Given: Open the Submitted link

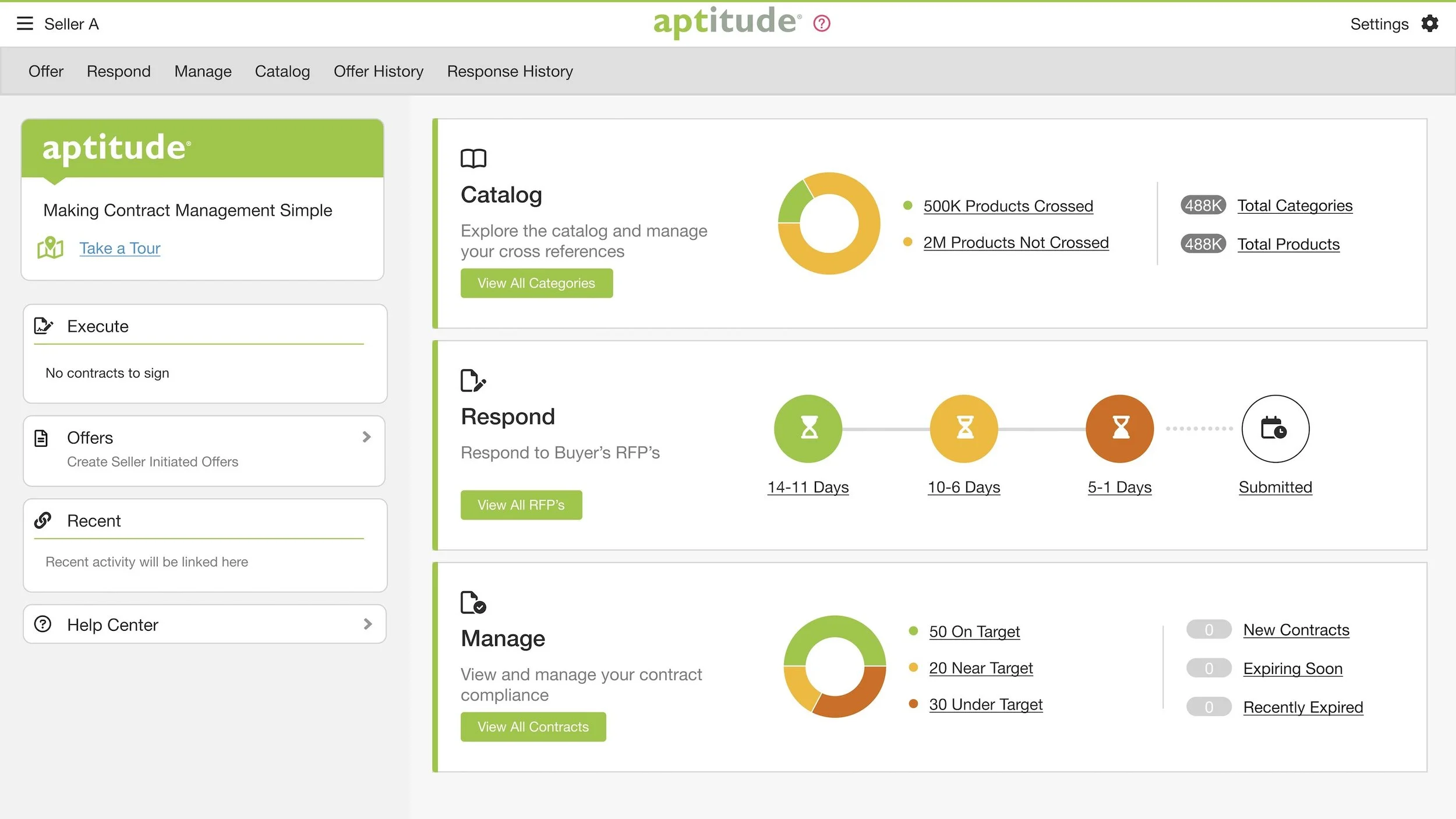Looking at the screenshot, I should [x=1275, y=487].
